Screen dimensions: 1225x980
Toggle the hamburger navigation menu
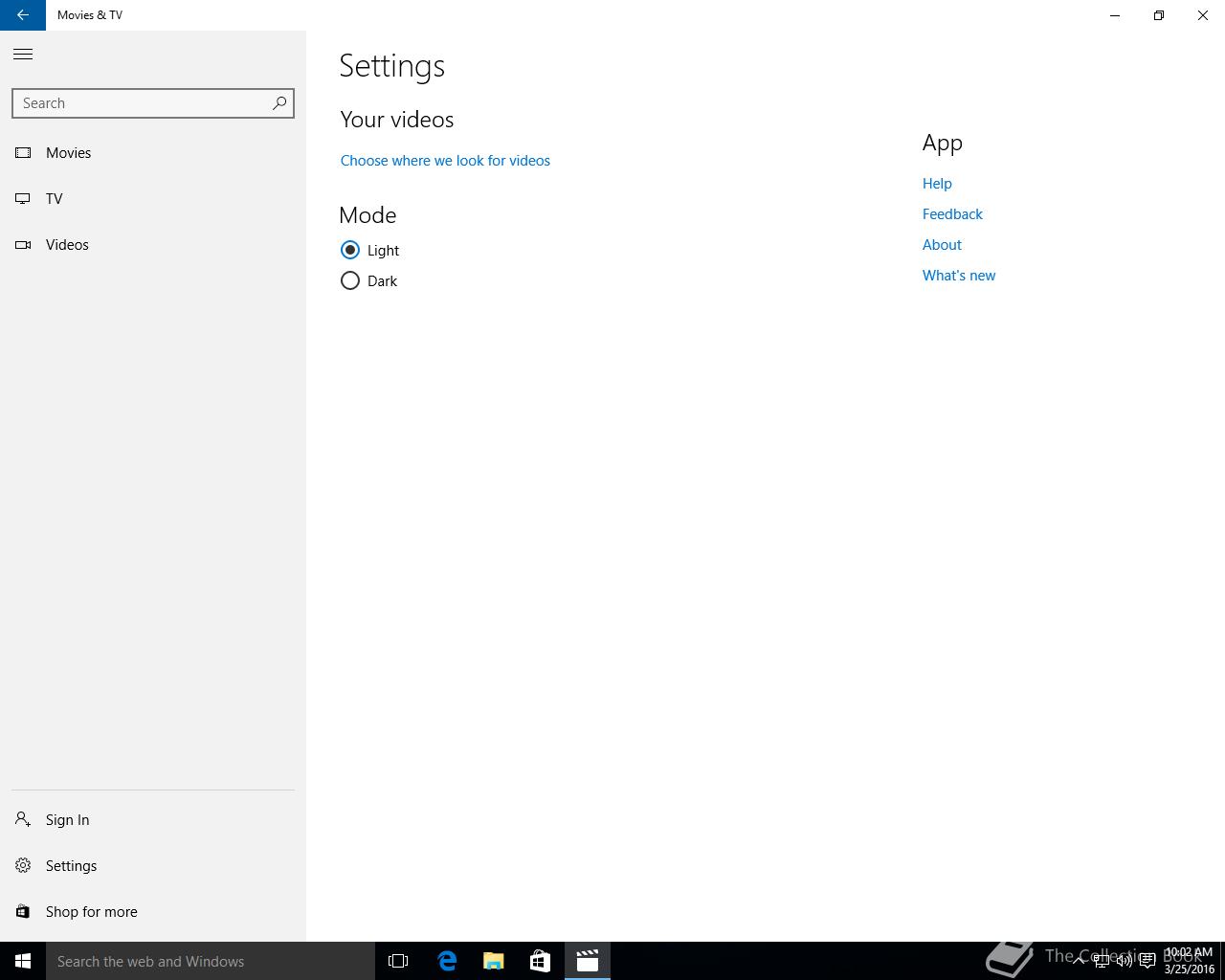click(23, 55)
